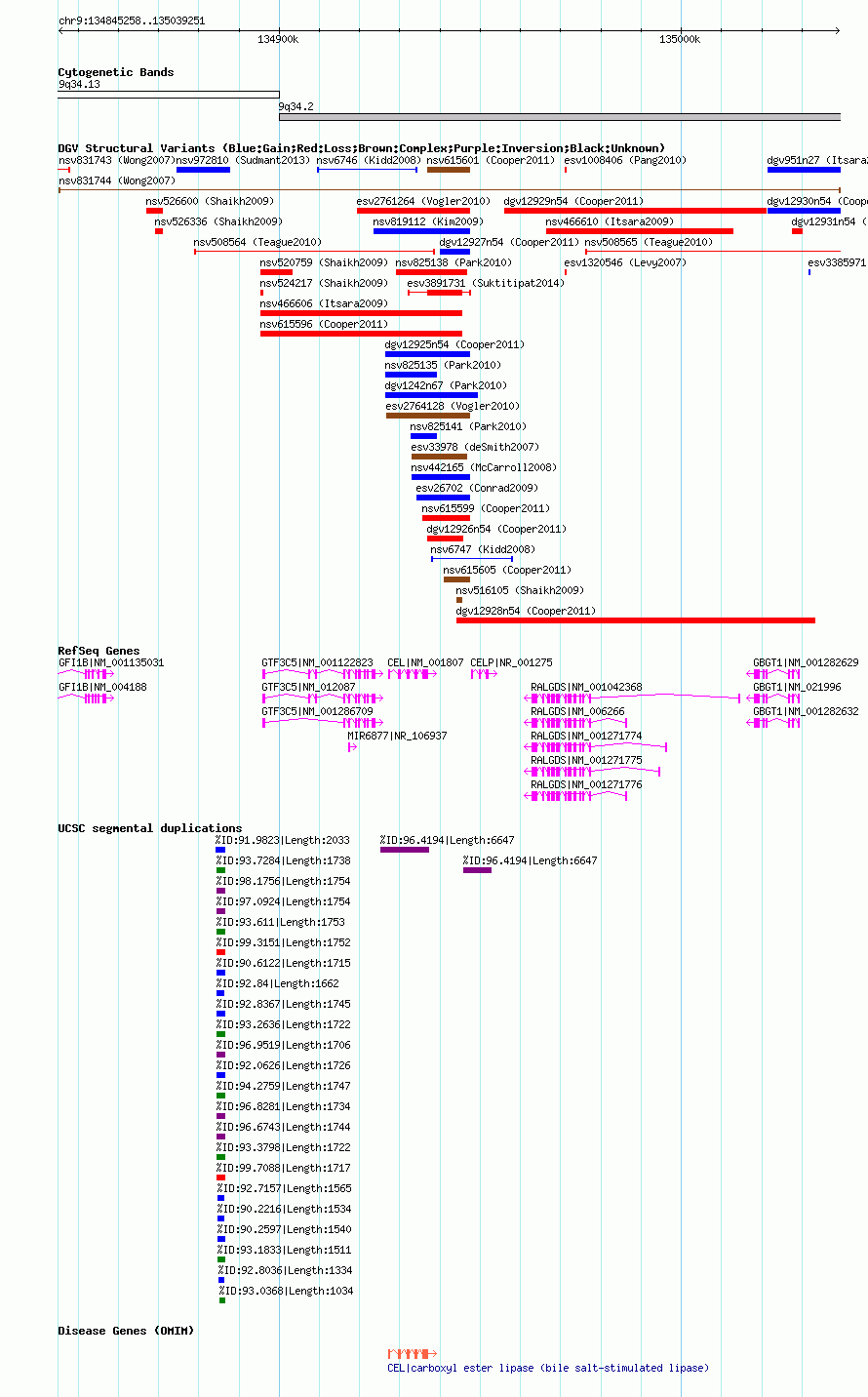
Task: Click the nsv819112 (Kim2009) gain bar
Action: pyautogui.click(x=421, y=231)
